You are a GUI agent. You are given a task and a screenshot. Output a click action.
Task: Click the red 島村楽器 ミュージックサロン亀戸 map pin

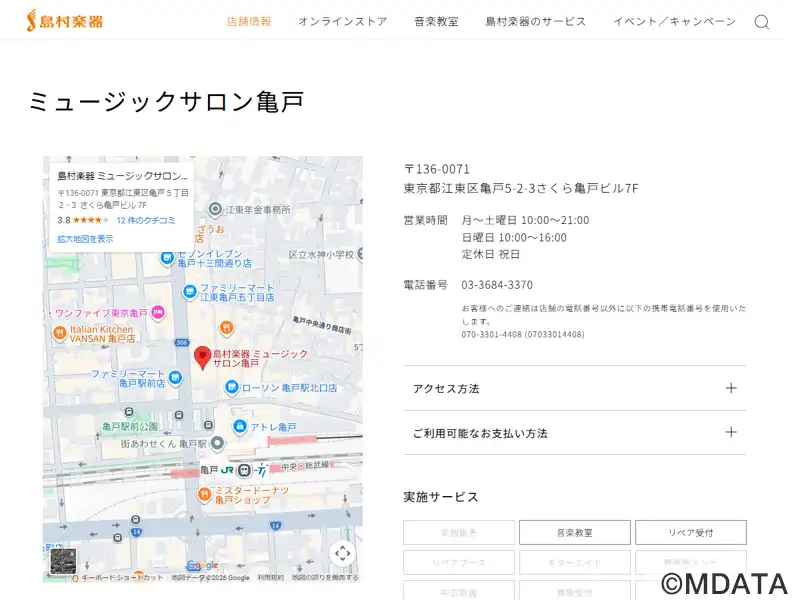[x=203, y=358]
